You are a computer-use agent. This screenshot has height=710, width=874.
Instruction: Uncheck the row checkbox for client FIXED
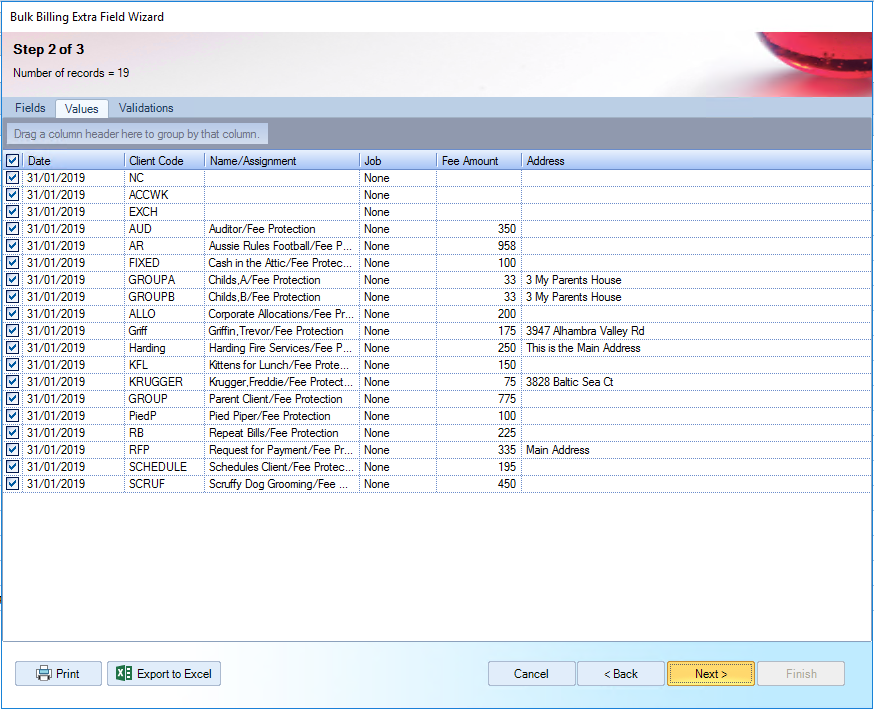(12, 263)
